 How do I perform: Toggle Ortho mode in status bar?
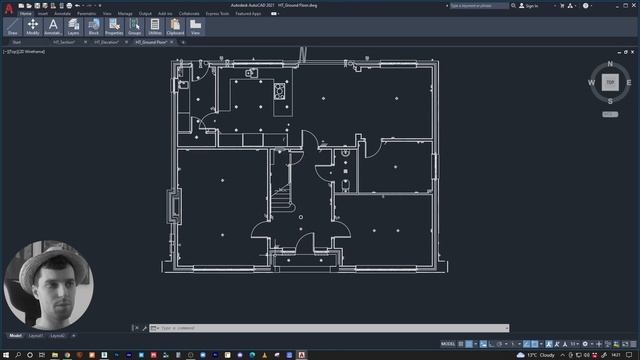[x=492, y=344]
